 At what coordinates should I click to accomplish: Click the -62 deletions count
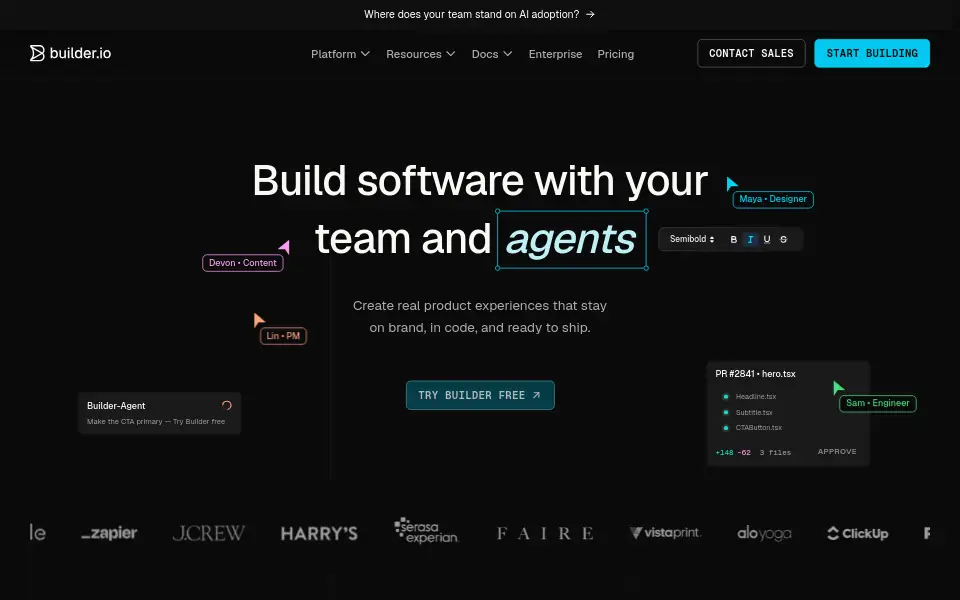tap(744, 452)
